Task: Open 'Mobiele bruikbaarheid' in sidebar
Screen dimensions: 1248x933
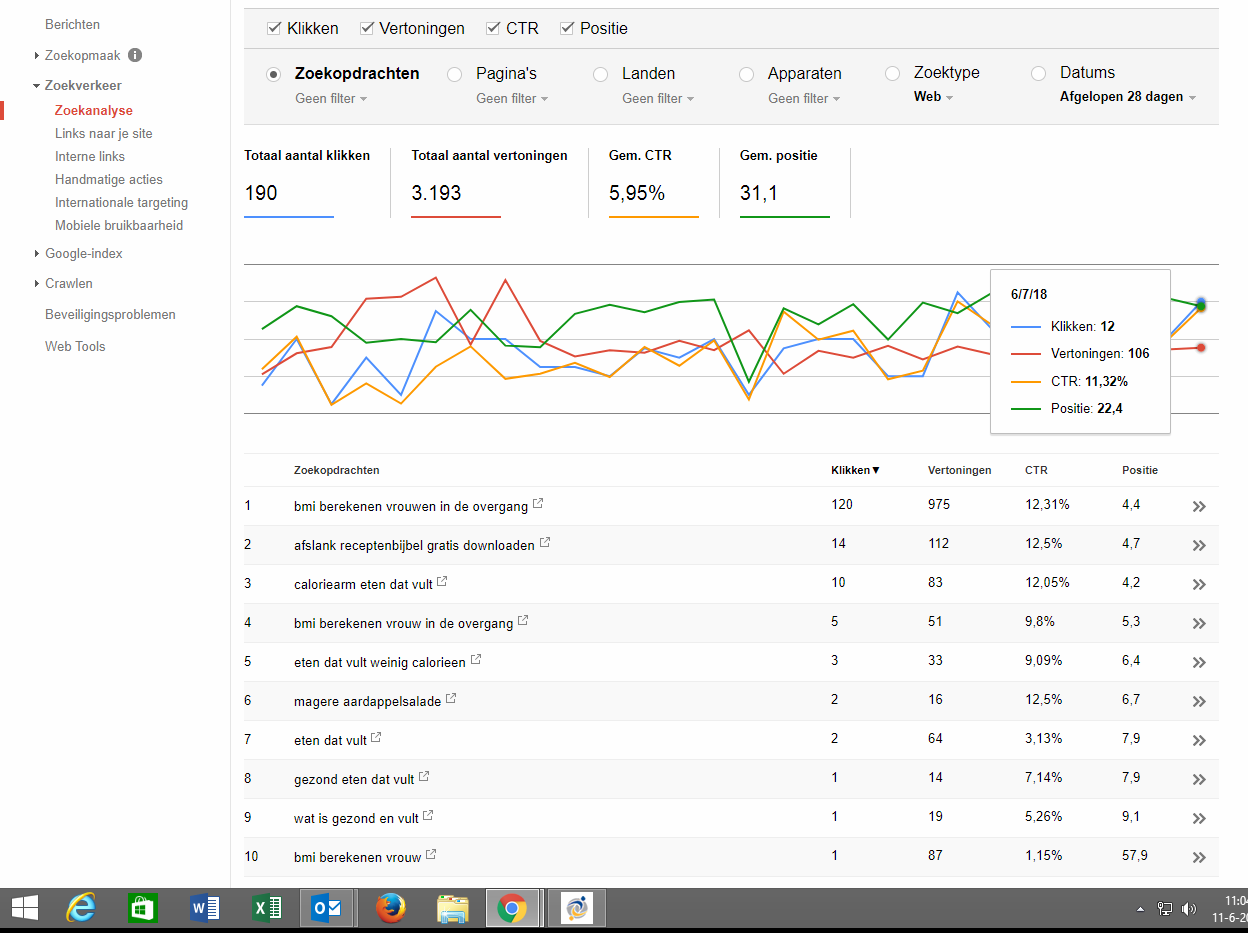Action: click(x=119, y=226)
